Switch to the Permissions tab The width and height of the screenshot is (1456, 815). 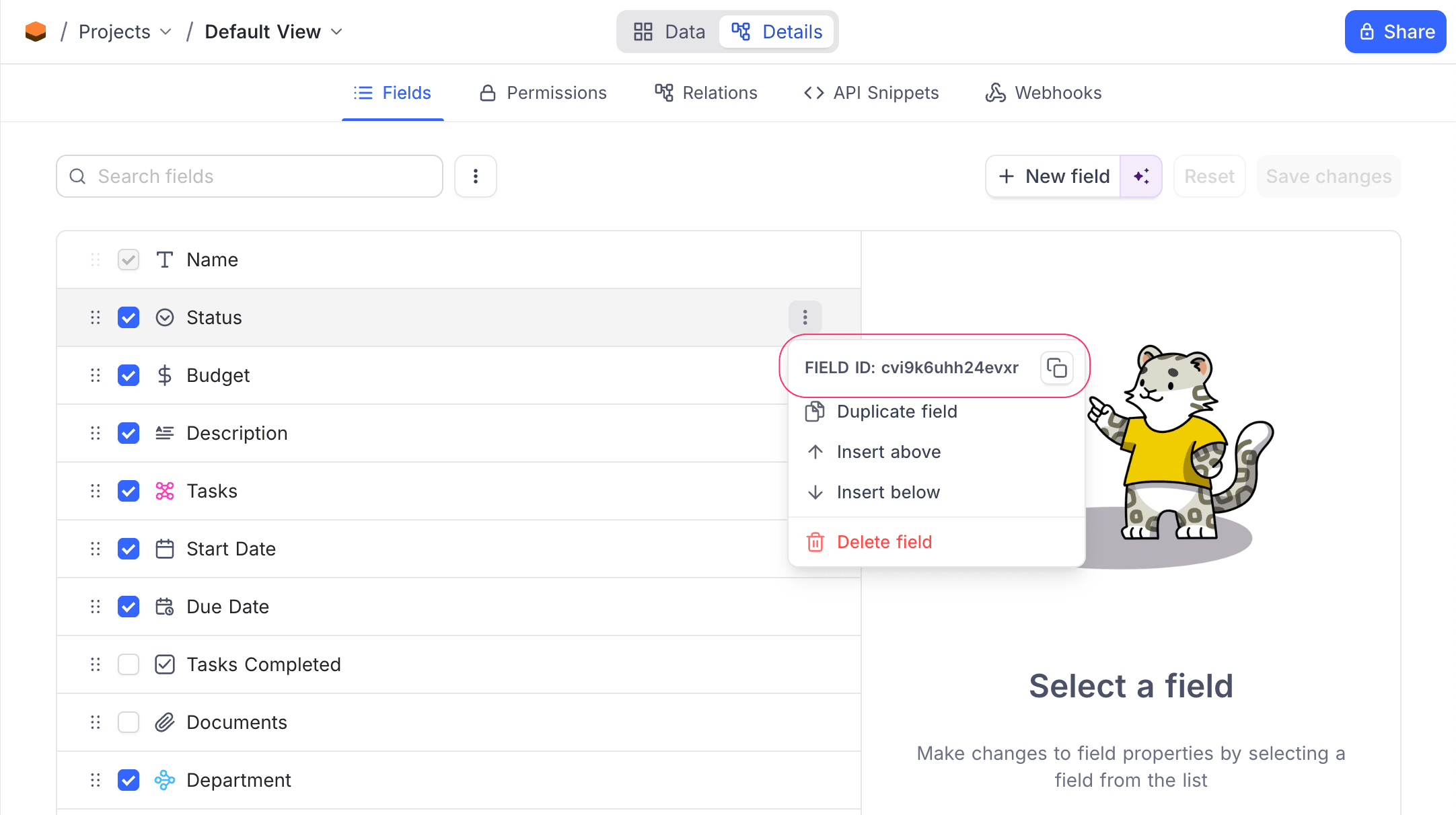[543, 93]
